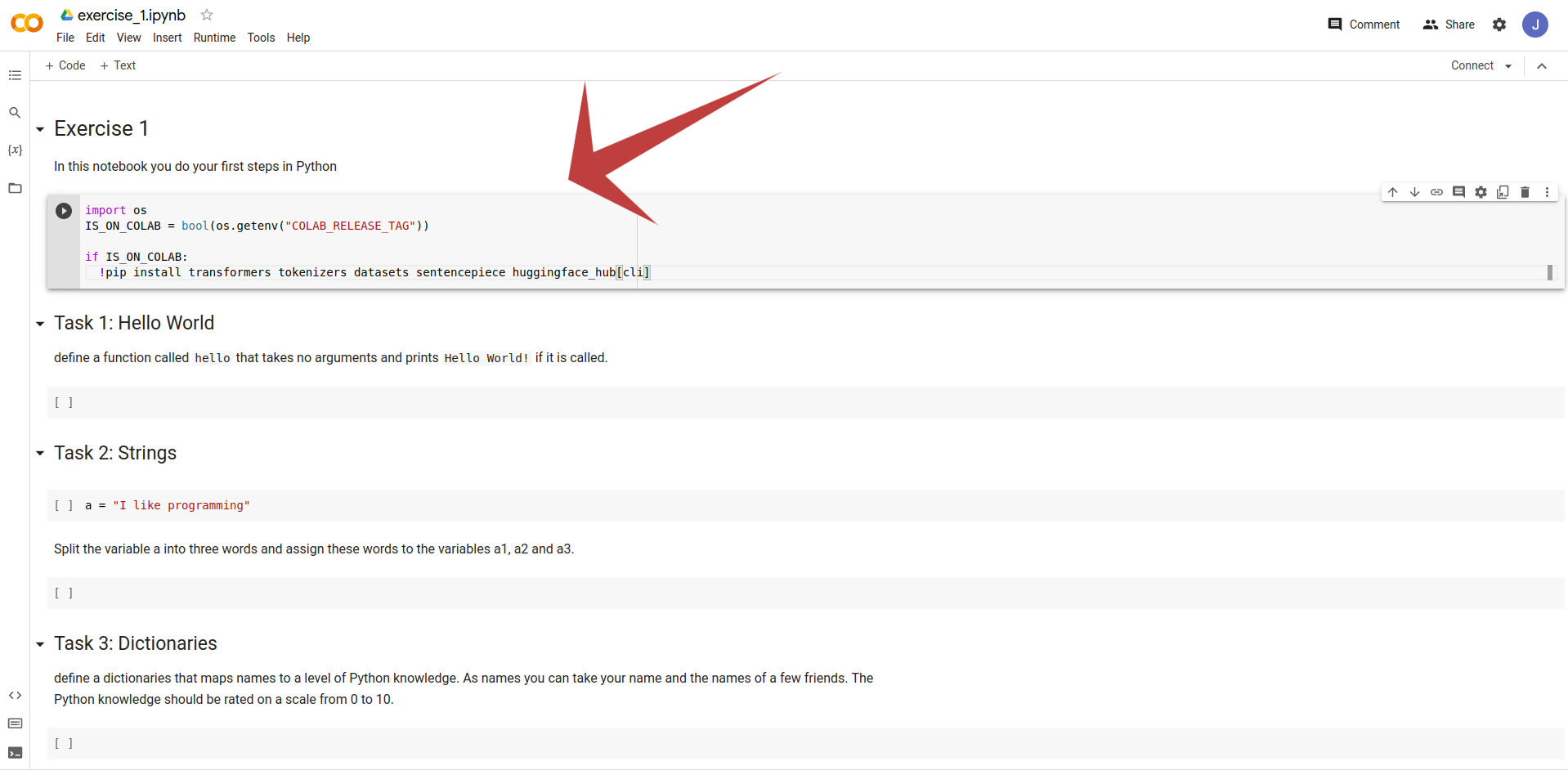Screen dimensions: 1568x775
Task: Click the Task 3 dictionaries description paragraph
Action: tap(464, 688)
